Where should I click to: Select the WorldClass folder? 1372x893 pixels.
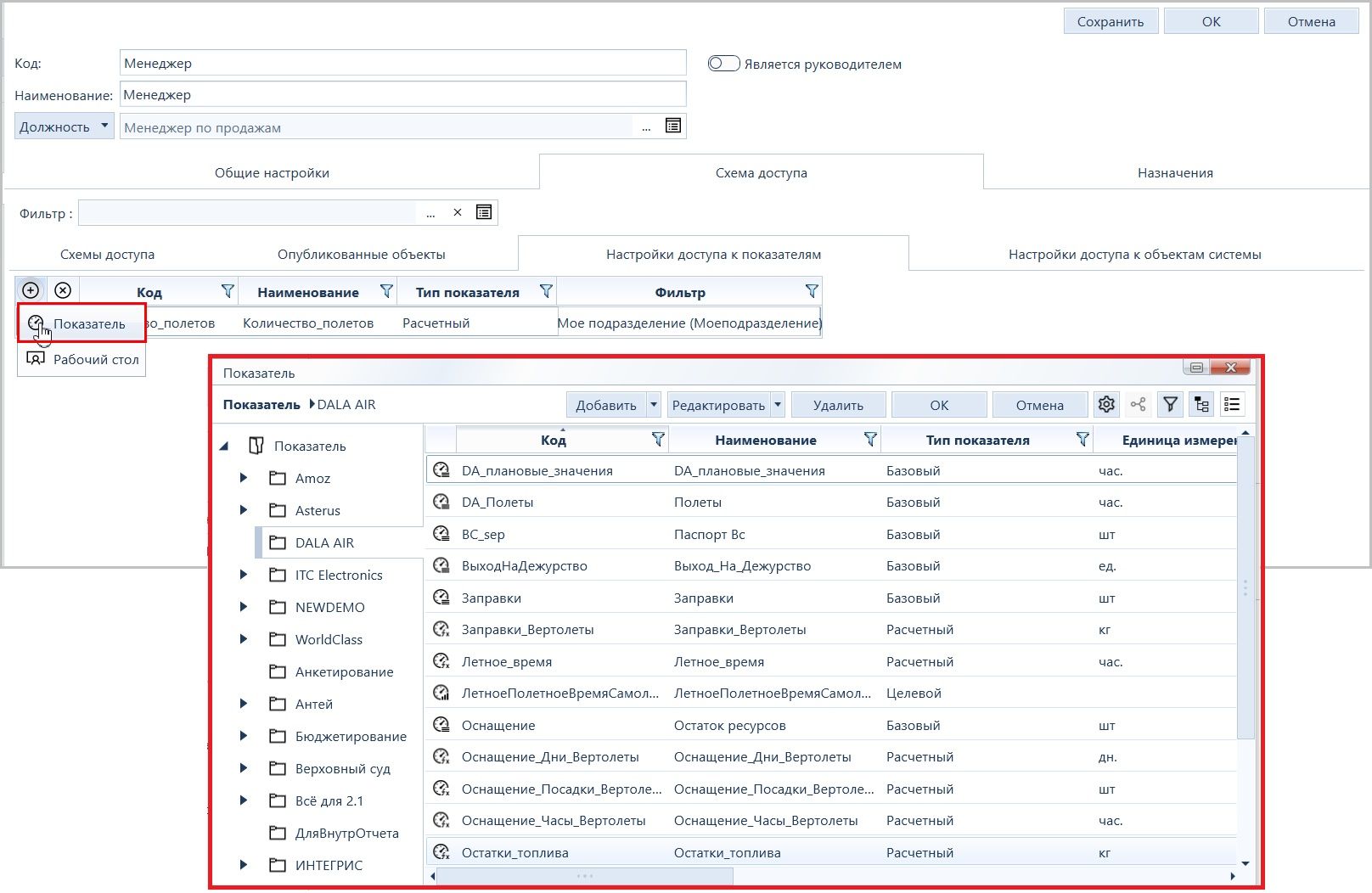click(329, 639)
